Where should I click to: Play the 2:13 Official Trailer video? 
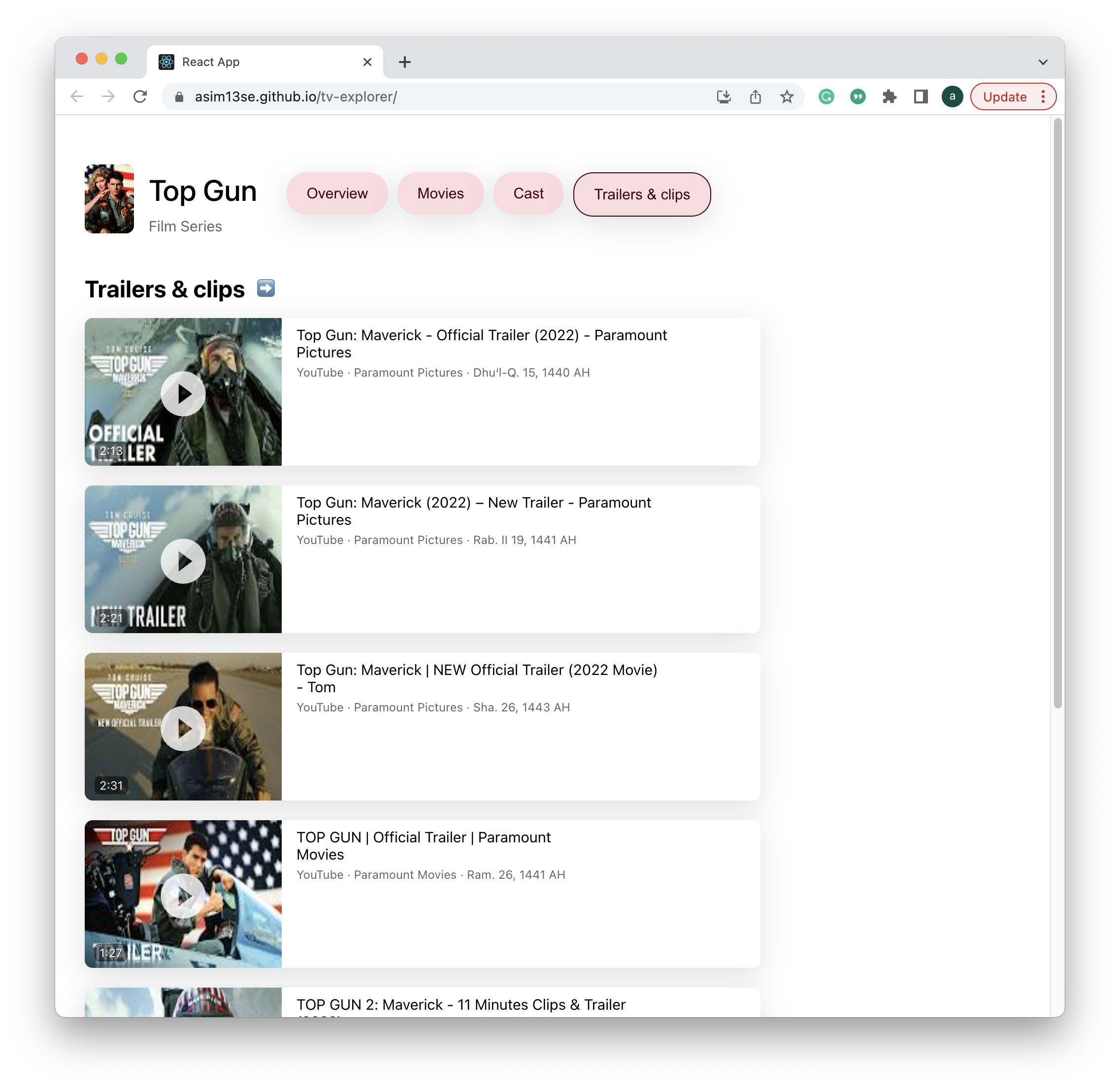tap(183, 393)
